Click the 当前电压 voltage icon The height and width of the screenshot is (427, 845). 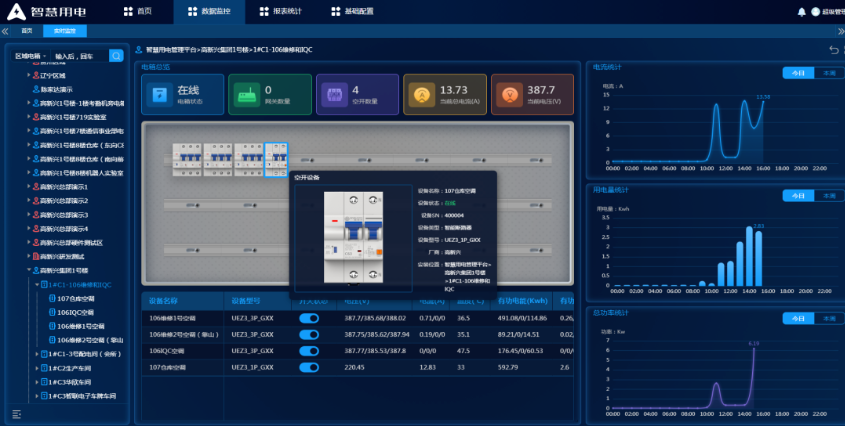508,95
